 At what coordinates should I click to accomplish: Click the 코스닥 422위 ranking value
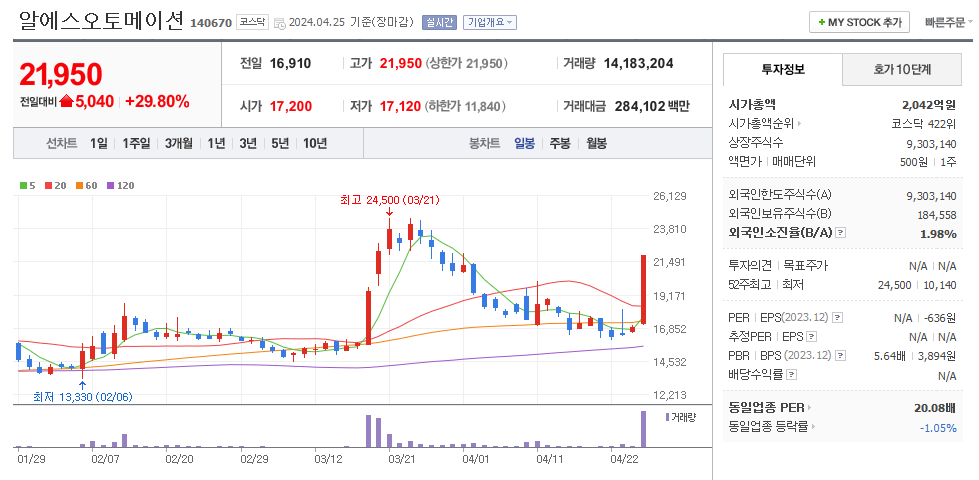point(923,124)
